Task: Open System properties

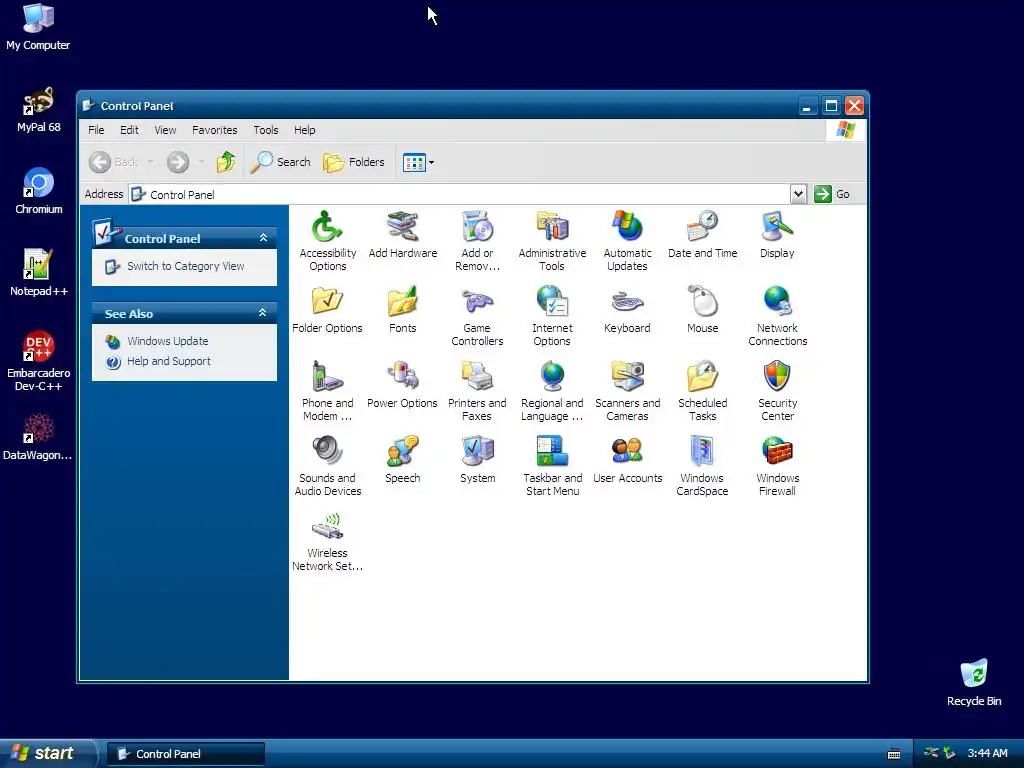Action: pos(477,460)
